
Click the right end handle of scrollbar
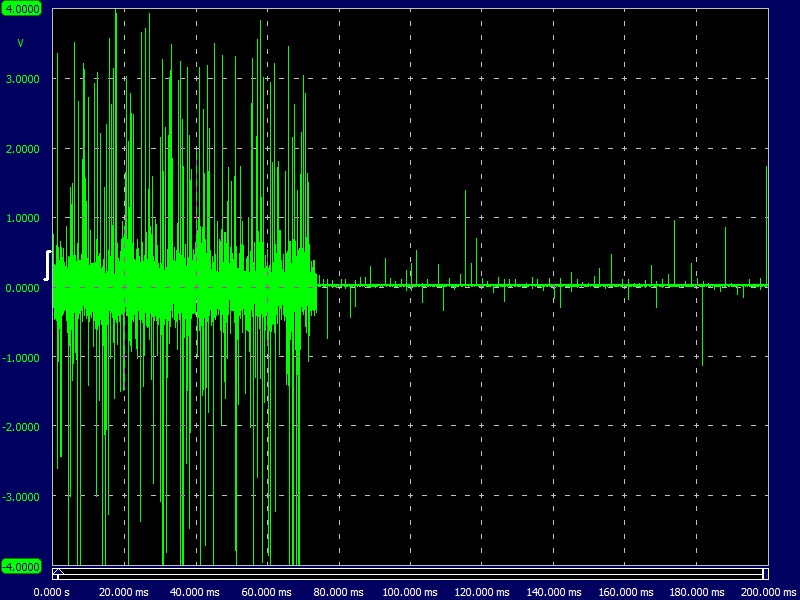pyautogui.click(x=765, y=574)
